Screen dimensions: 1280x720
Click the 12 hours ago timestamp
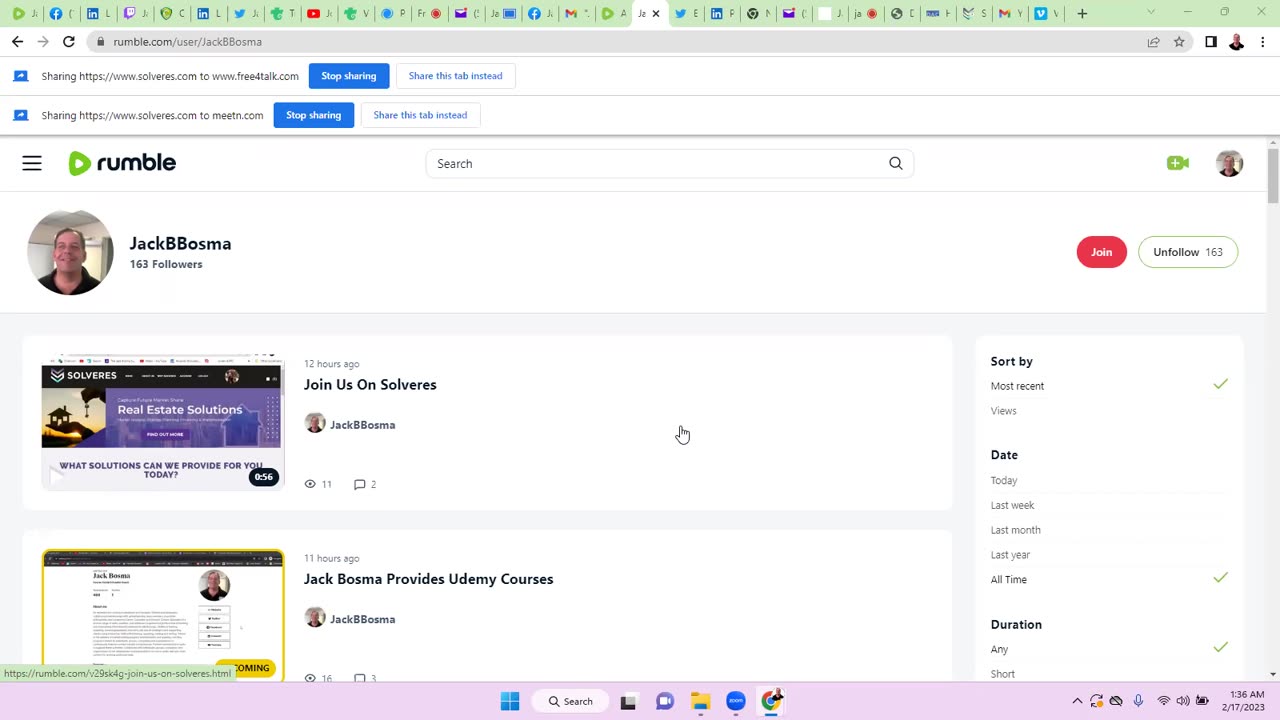point(331,364)
